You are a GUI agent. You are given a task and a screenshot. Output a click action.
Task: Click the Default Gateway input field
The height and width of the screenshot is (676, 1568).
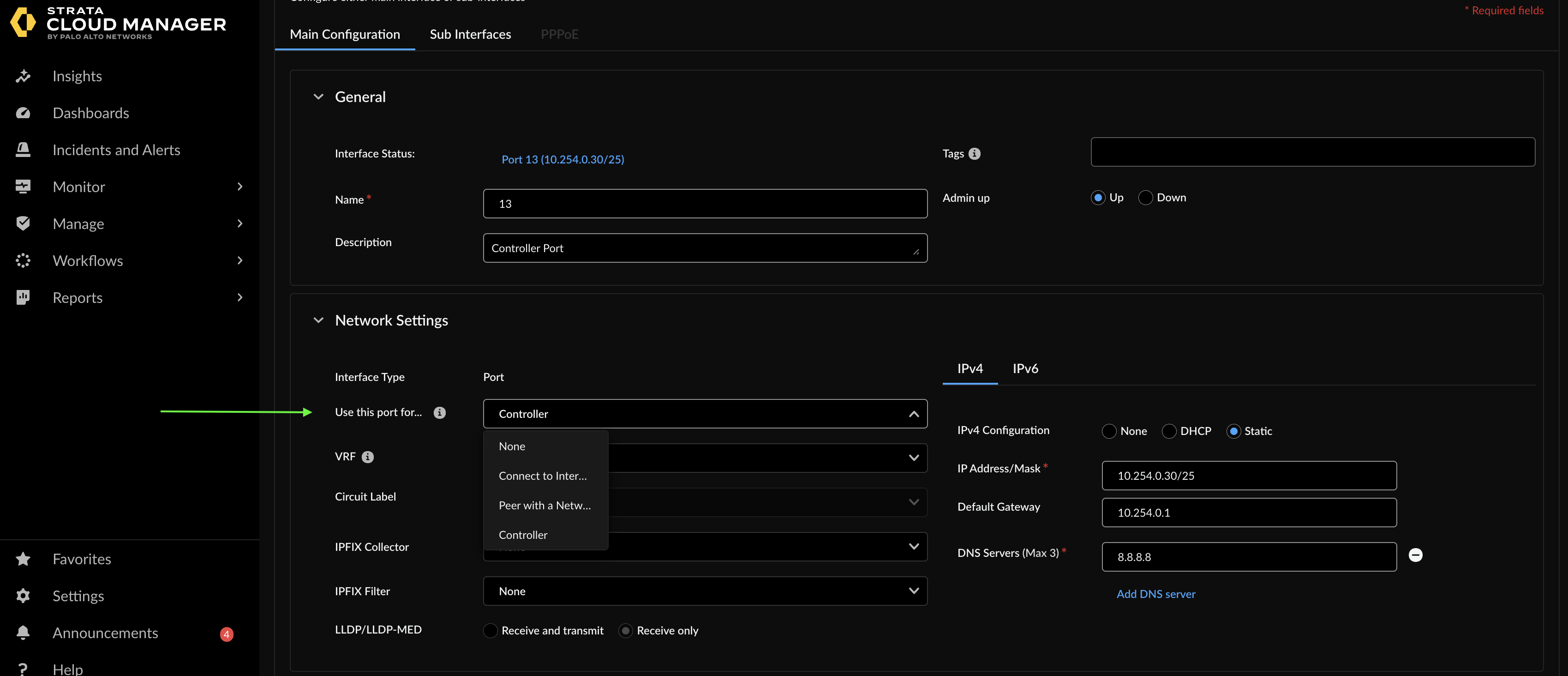(x=1248, y=512)
